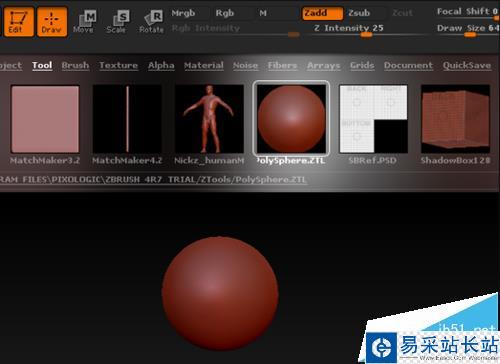The image size is (500, 364).
Task: Adjust the Rgb Intensity slider
Action: (235, 29)
